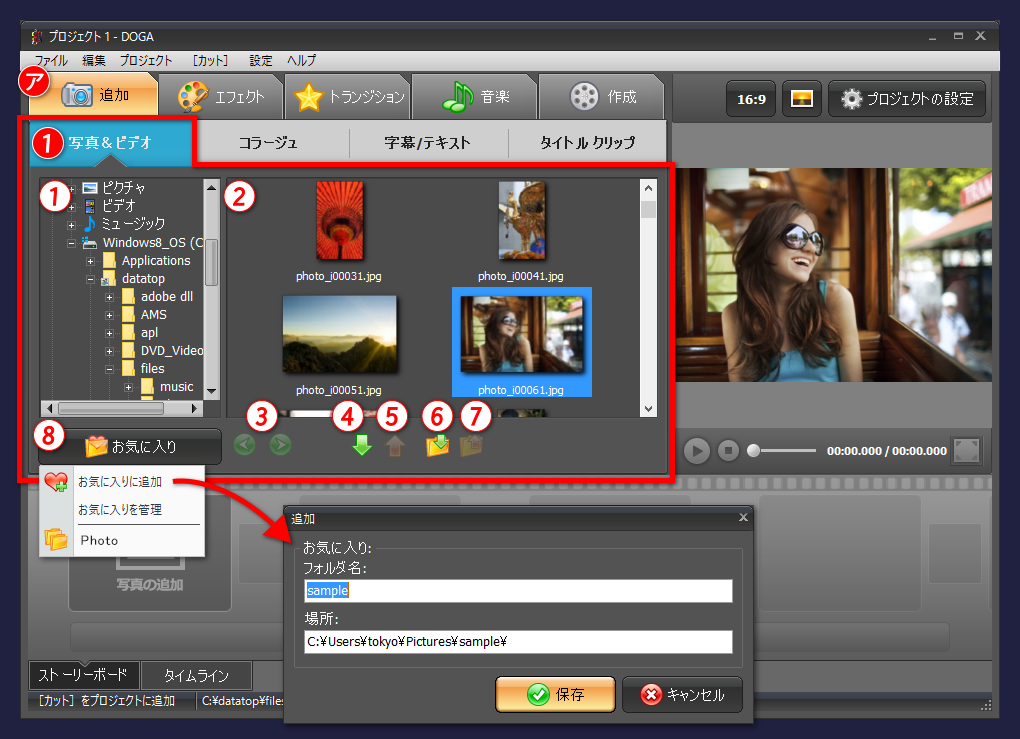
Task: Expand the Applications folder in the tree
Action: (91, 260)
